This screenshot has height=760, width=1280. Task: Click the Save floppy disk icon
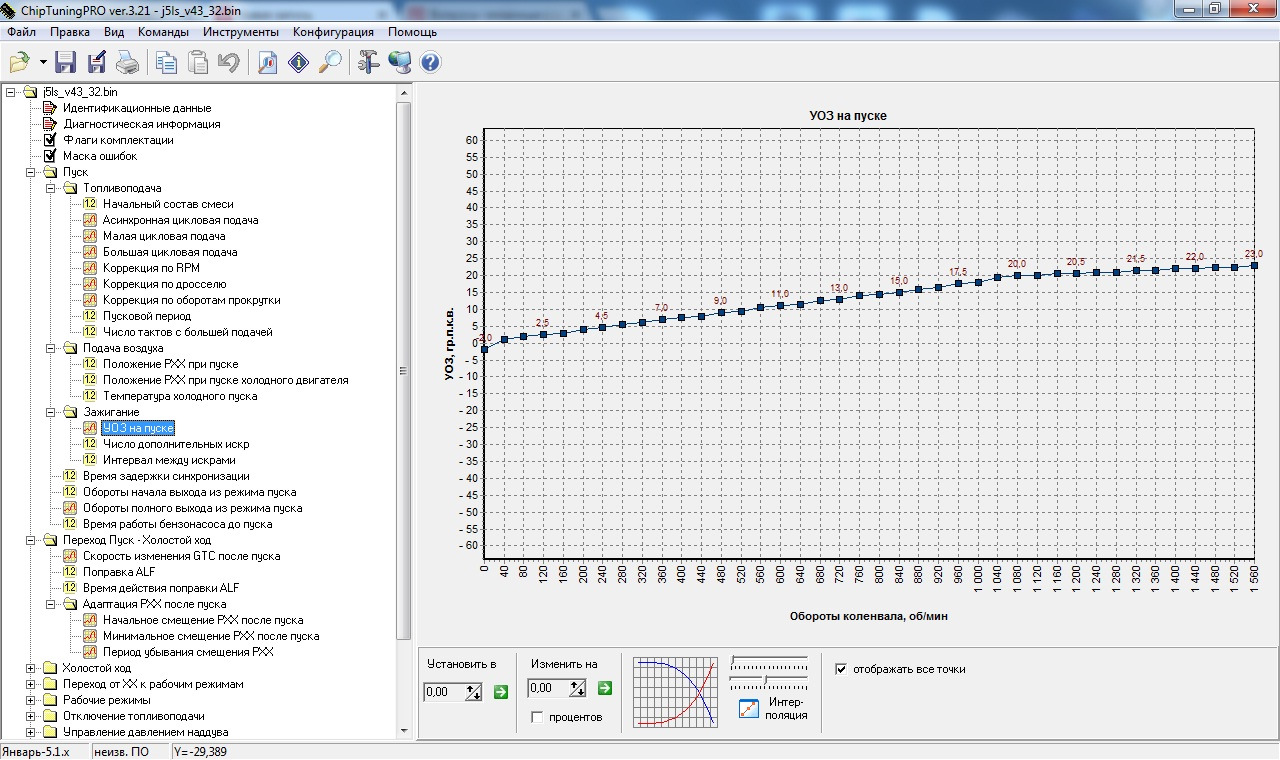[x=66, y=62]
